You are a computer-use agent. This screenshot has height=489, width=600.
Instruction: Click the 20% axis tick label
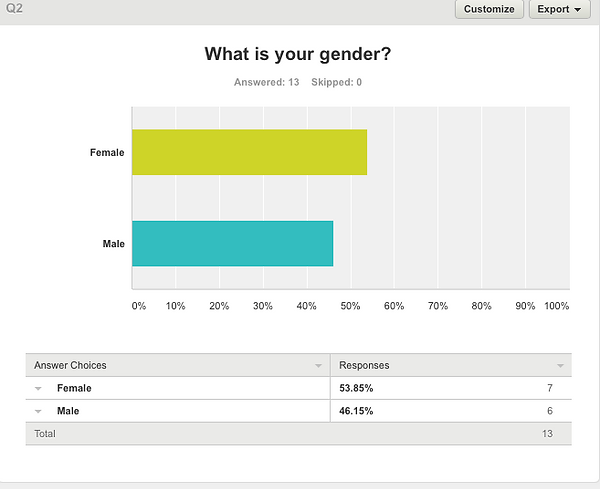tap(219, 306)
